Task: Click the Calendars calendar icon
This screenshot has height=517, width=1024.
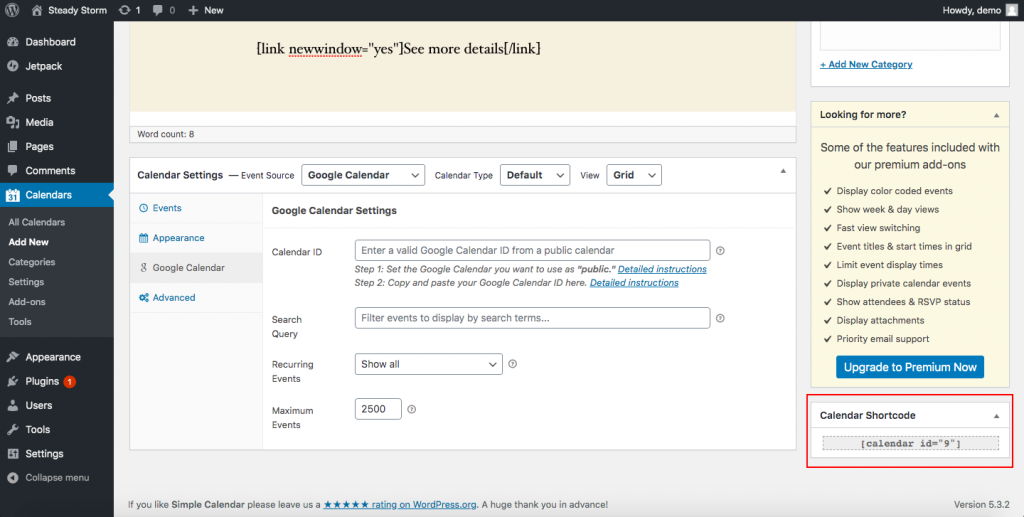Action: pyautogui.click(x=12, y=195)
